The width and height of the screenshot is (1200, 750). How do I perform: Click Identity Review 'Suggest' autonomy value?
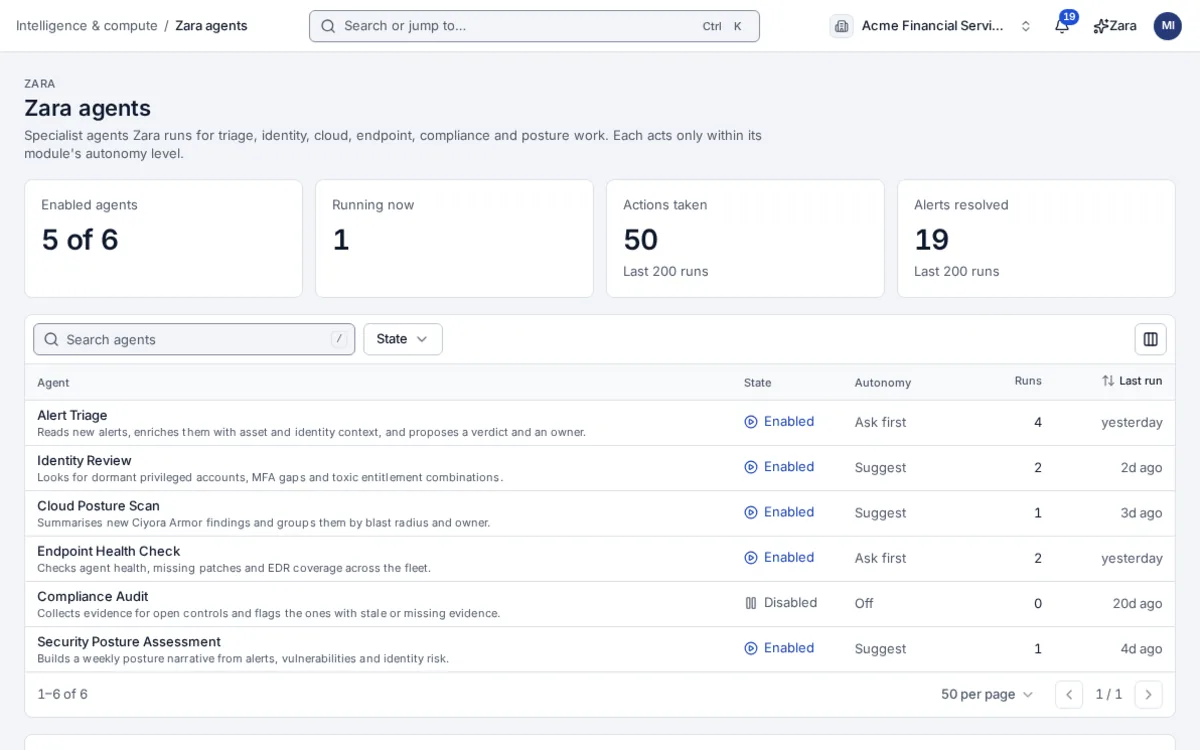880,467
